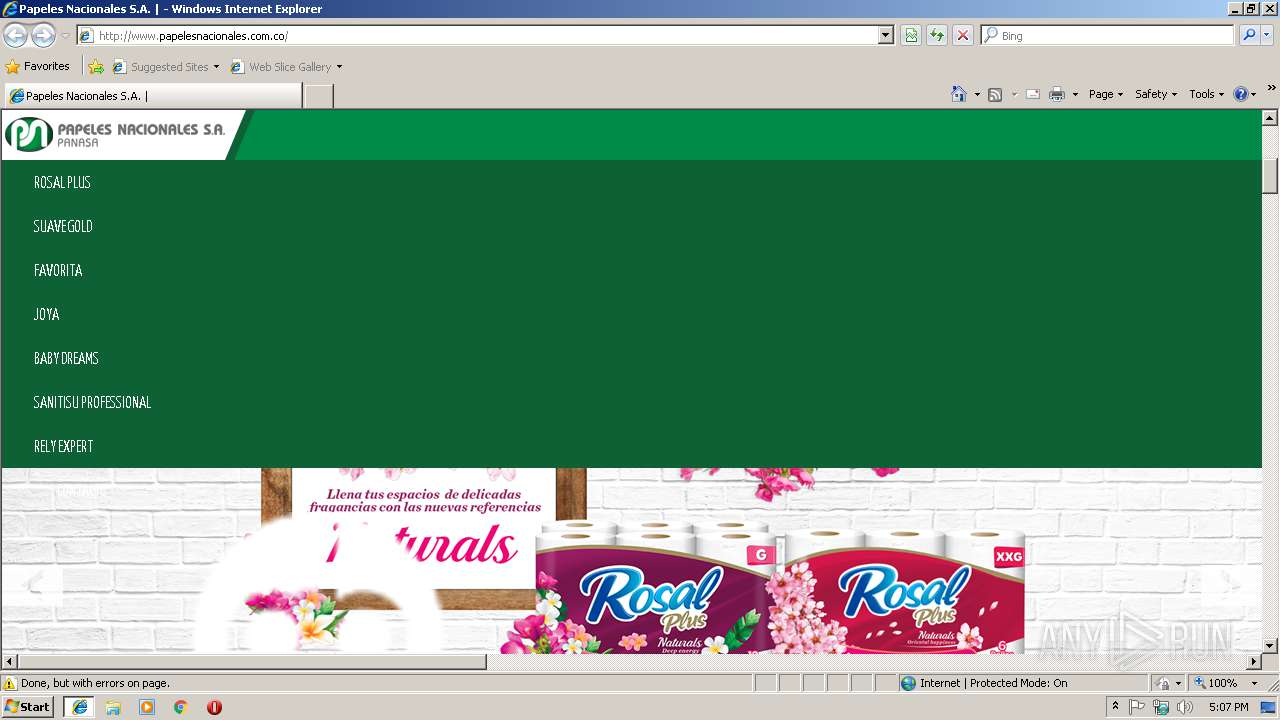1280x720 pixels.
Task: Open the Windows Media Player taskbar icon
Action: click(x=147, y=707)
